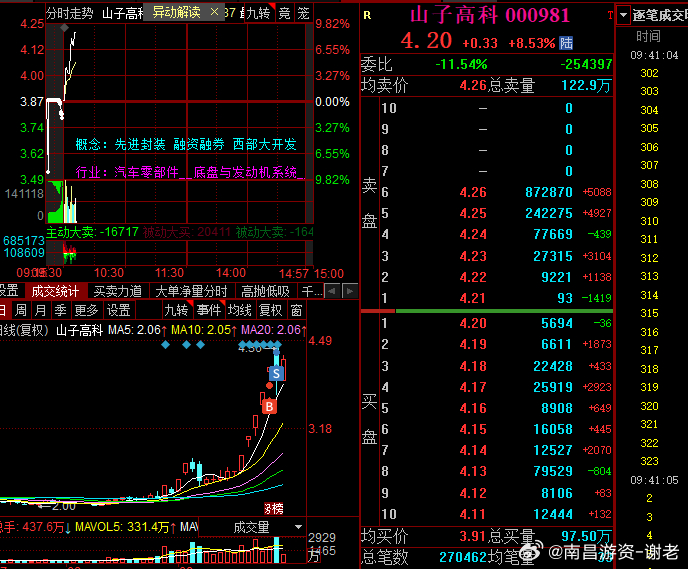Open the 更多 period options
Screen dimensions: 688x569
86,310
